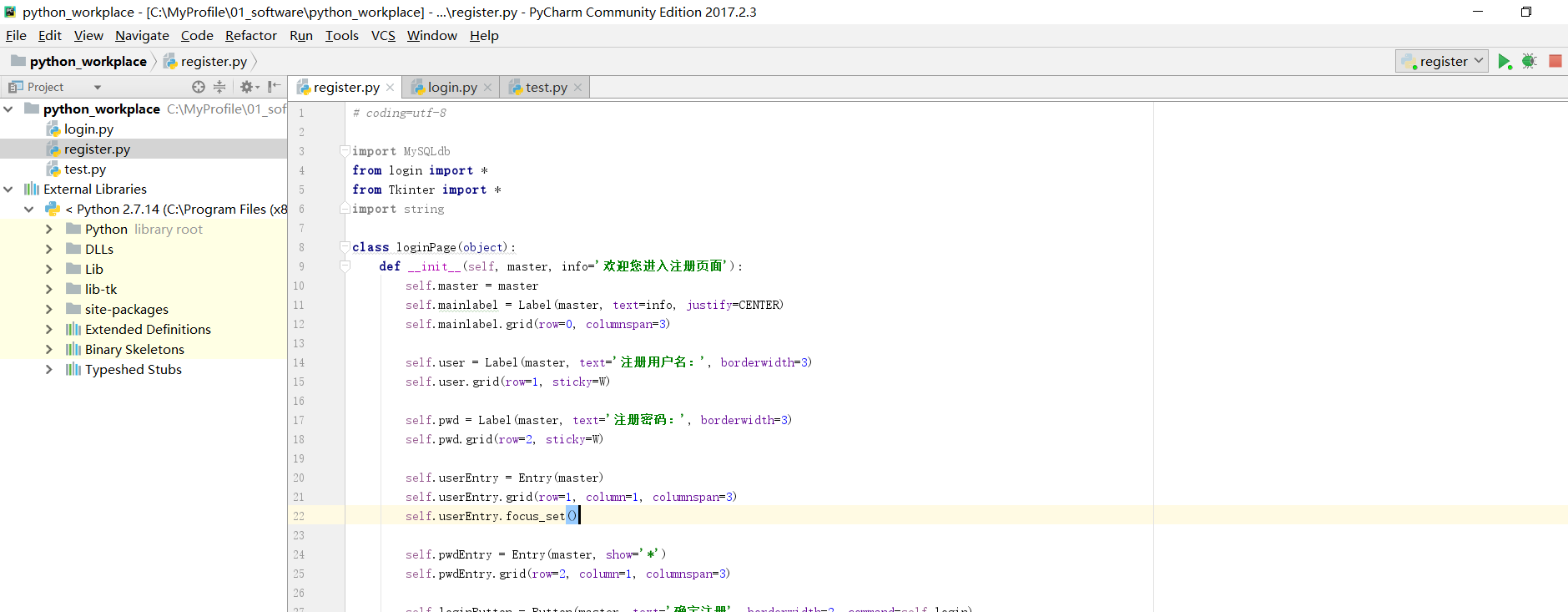Toggle folding of the import block on line 3
Image resolution: width=1568 pixels, height=612 pixels.
click(x=345, y=151)
